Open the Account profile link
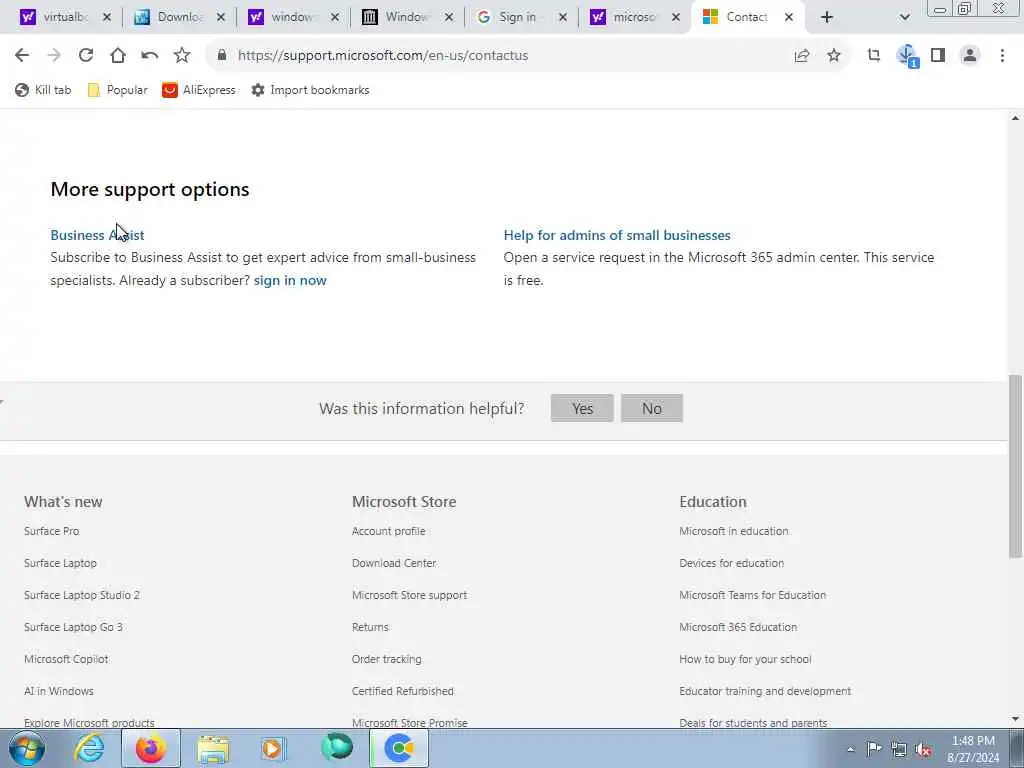 tap(389, 531)
